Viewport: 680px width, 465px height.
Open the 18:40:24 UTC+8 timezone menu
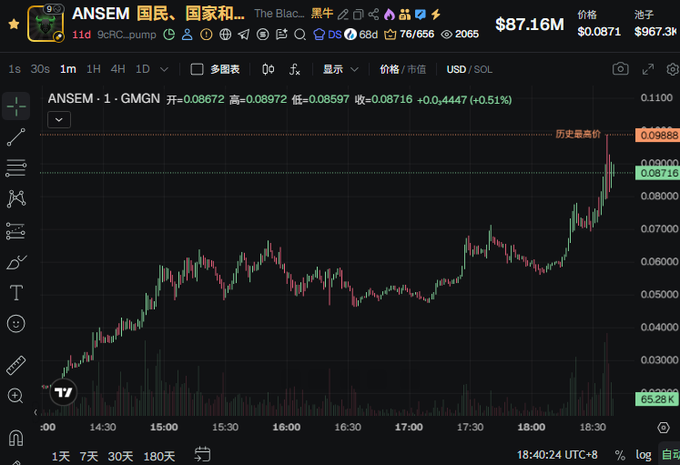[x=557, y=455]
